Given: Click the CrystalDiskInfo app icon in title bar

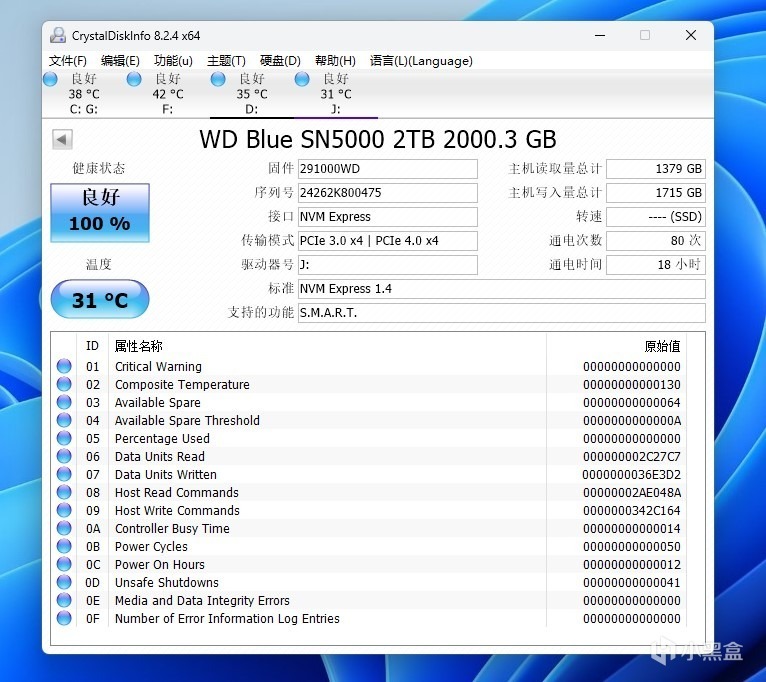Looking at the screenshot, I should (58, 35).
